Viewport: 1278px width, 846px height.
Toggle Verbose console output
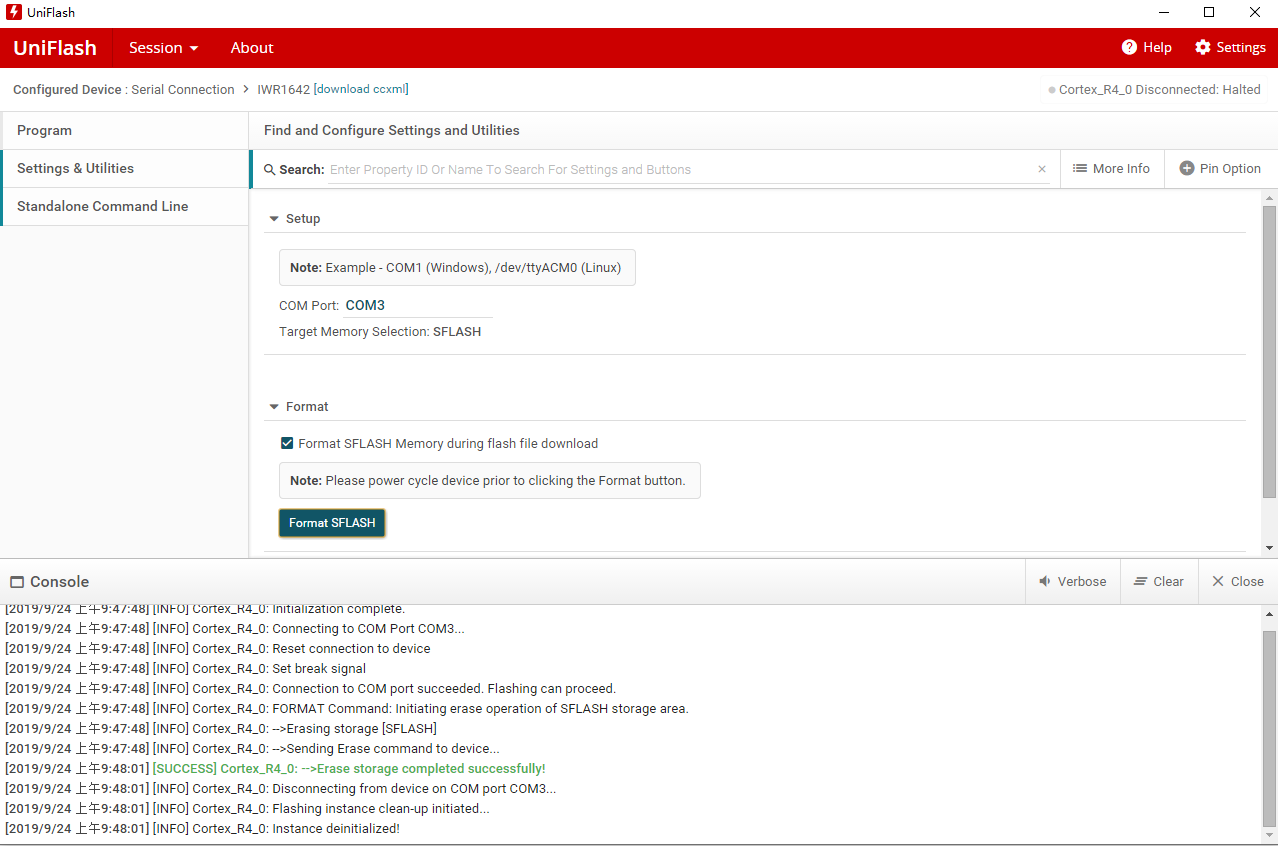pyautogui.click(x=1072, y=581)
